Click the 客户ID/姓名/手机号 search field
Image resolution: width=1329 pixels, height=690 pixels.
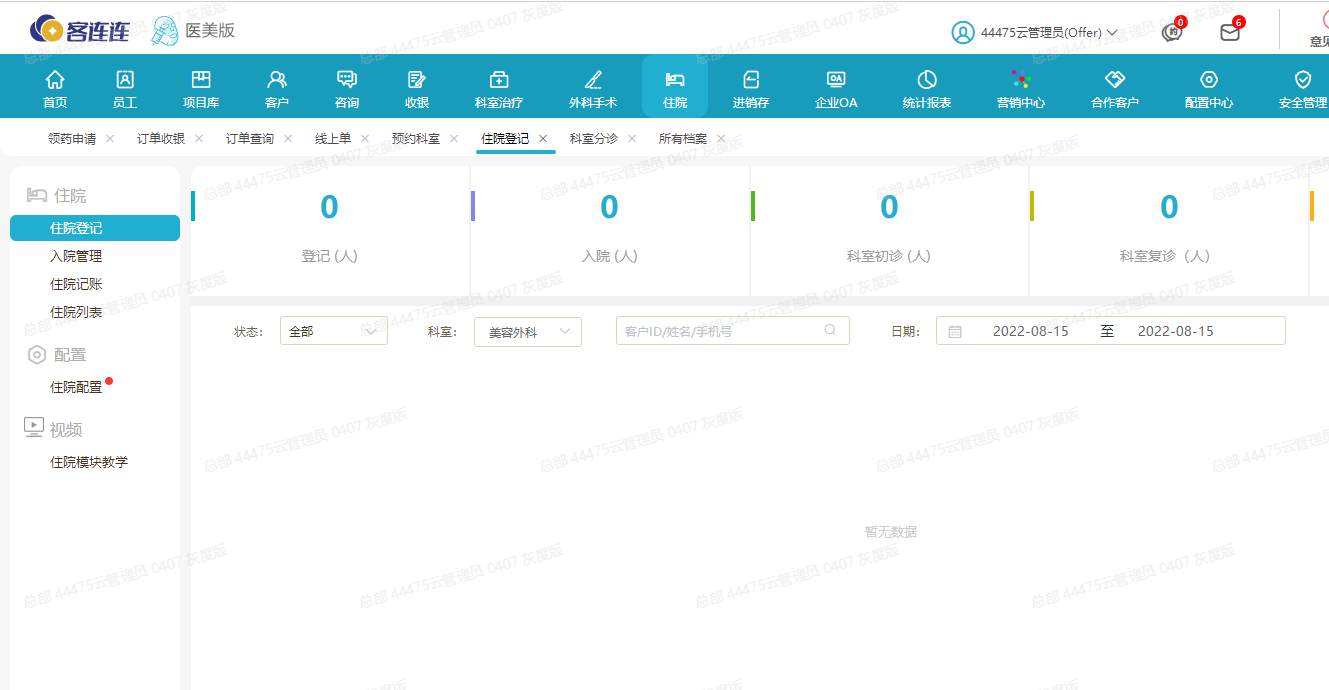720,331
